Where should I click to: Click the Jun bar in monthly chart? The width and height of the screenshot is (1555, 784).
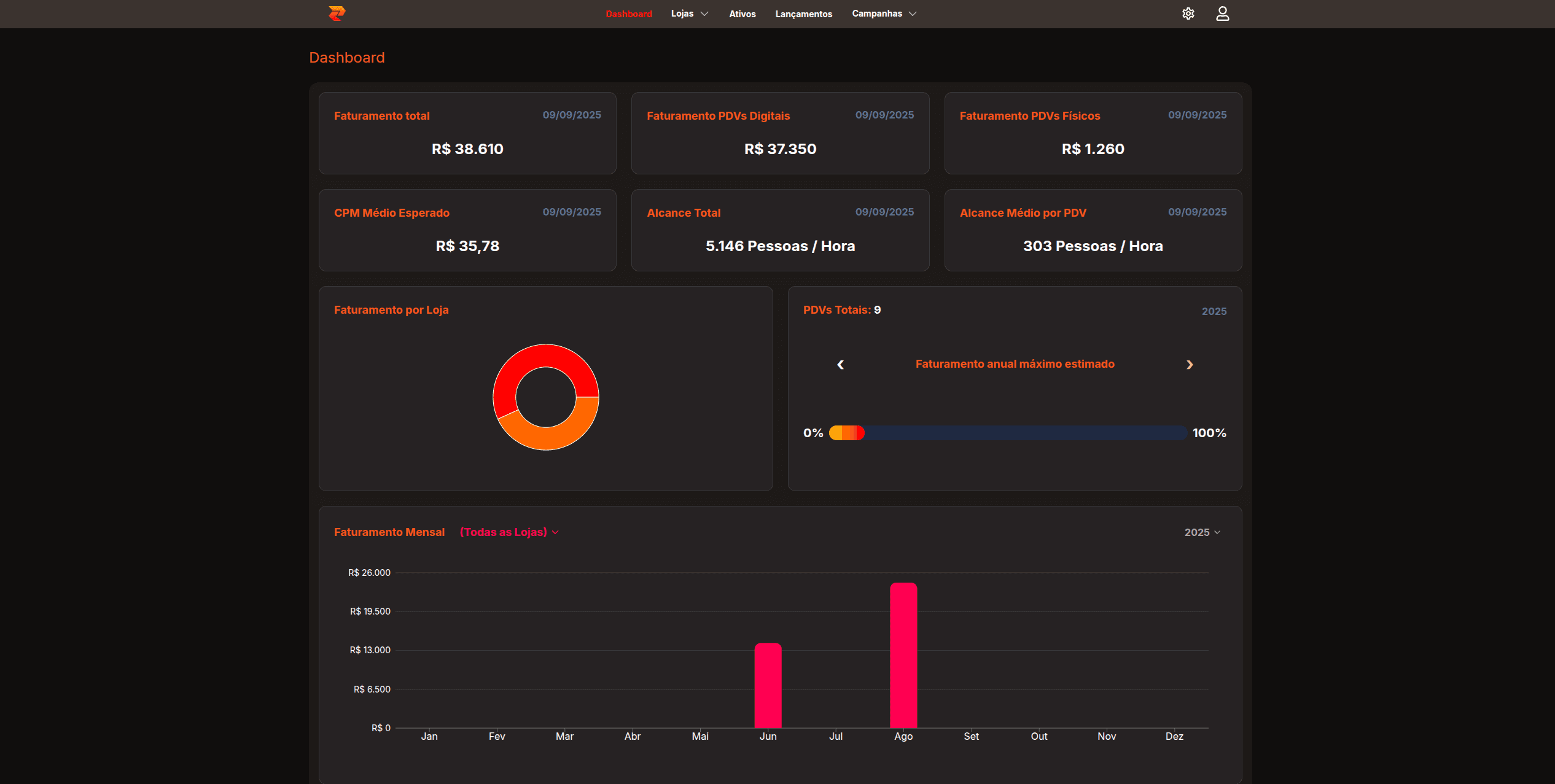pos(768,685)
